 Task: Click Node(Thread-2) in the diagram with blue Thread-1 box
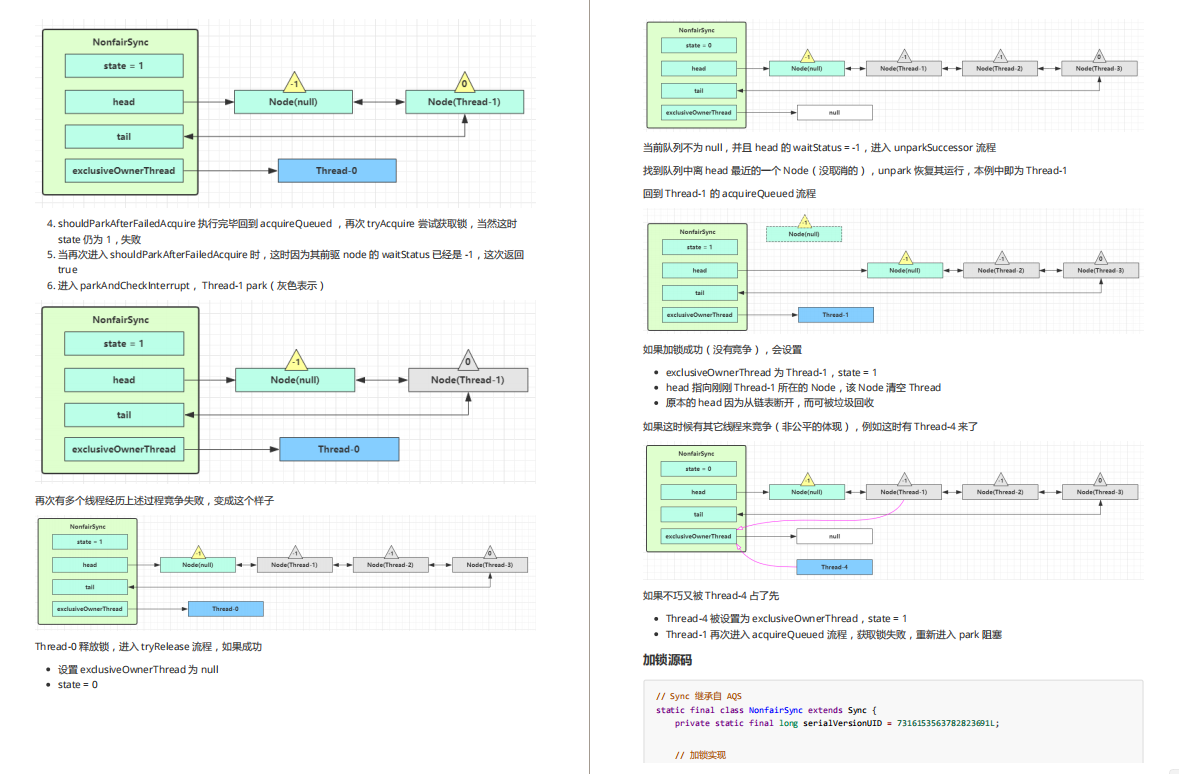(1000, 270)
